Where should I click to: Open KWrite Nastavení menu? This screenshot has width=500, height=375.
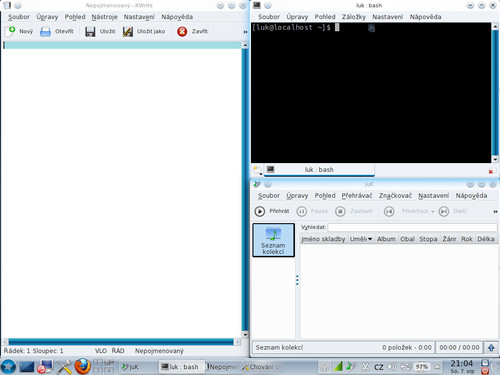(139, 17)
